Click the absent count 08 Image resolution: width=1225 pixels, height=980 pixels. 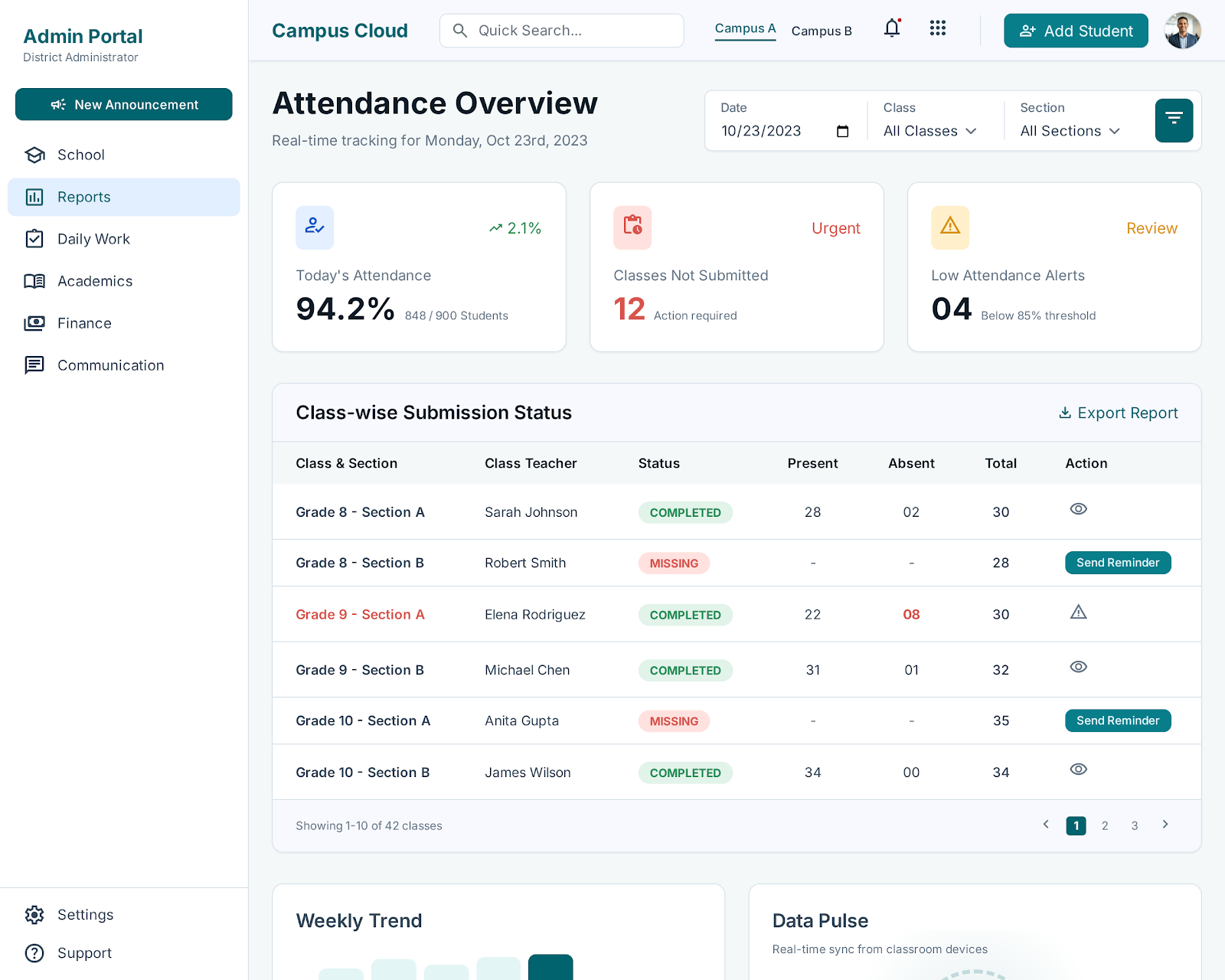click(x=911, y=614)
